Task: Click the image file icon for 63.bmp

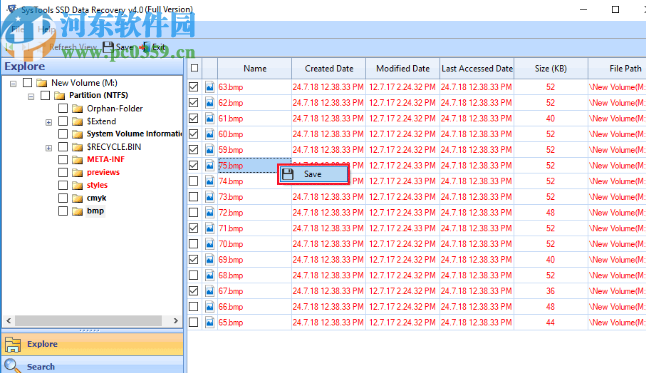Action: pos(210,87)
